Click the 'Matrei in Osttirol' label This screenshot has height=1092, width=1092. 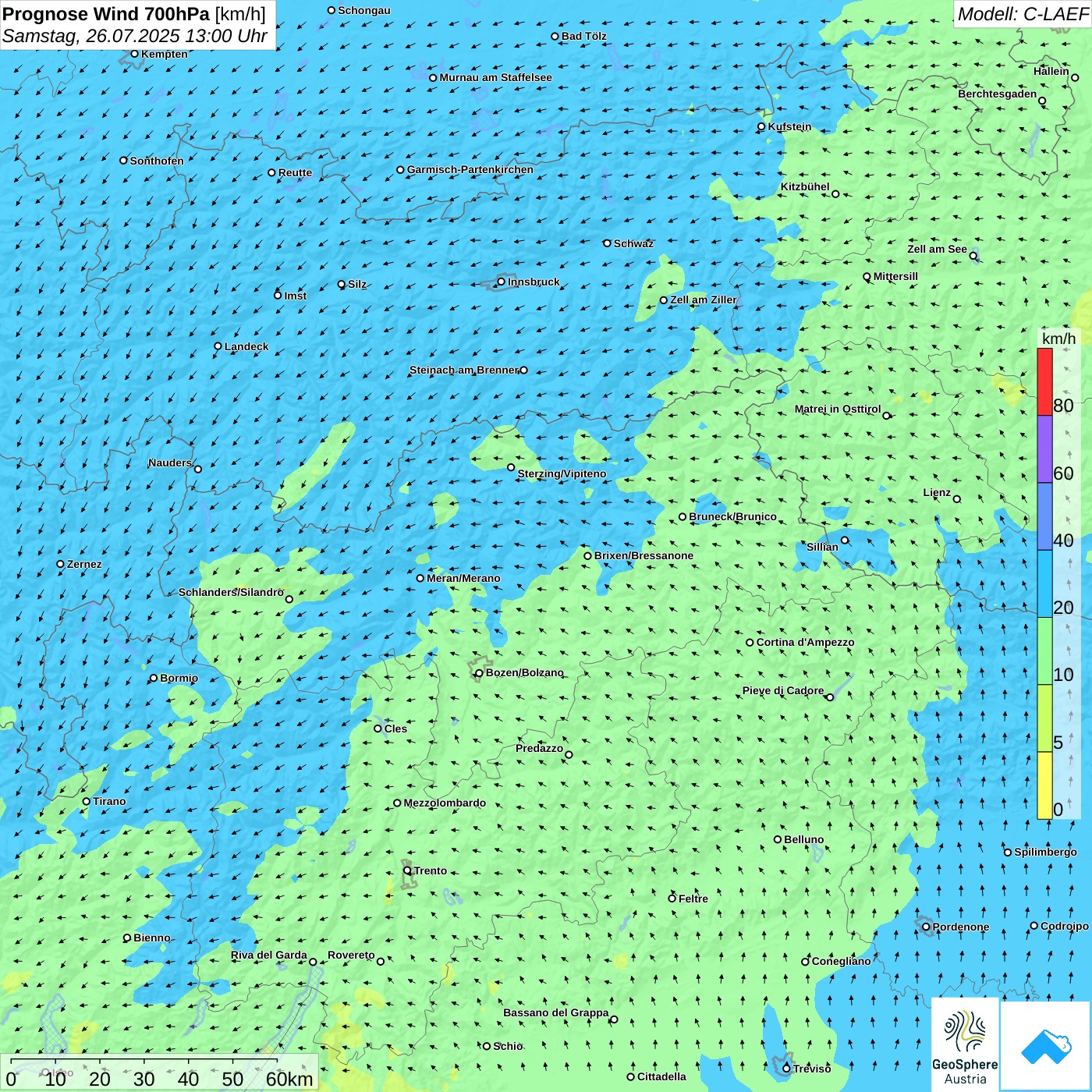pos(838,409)
